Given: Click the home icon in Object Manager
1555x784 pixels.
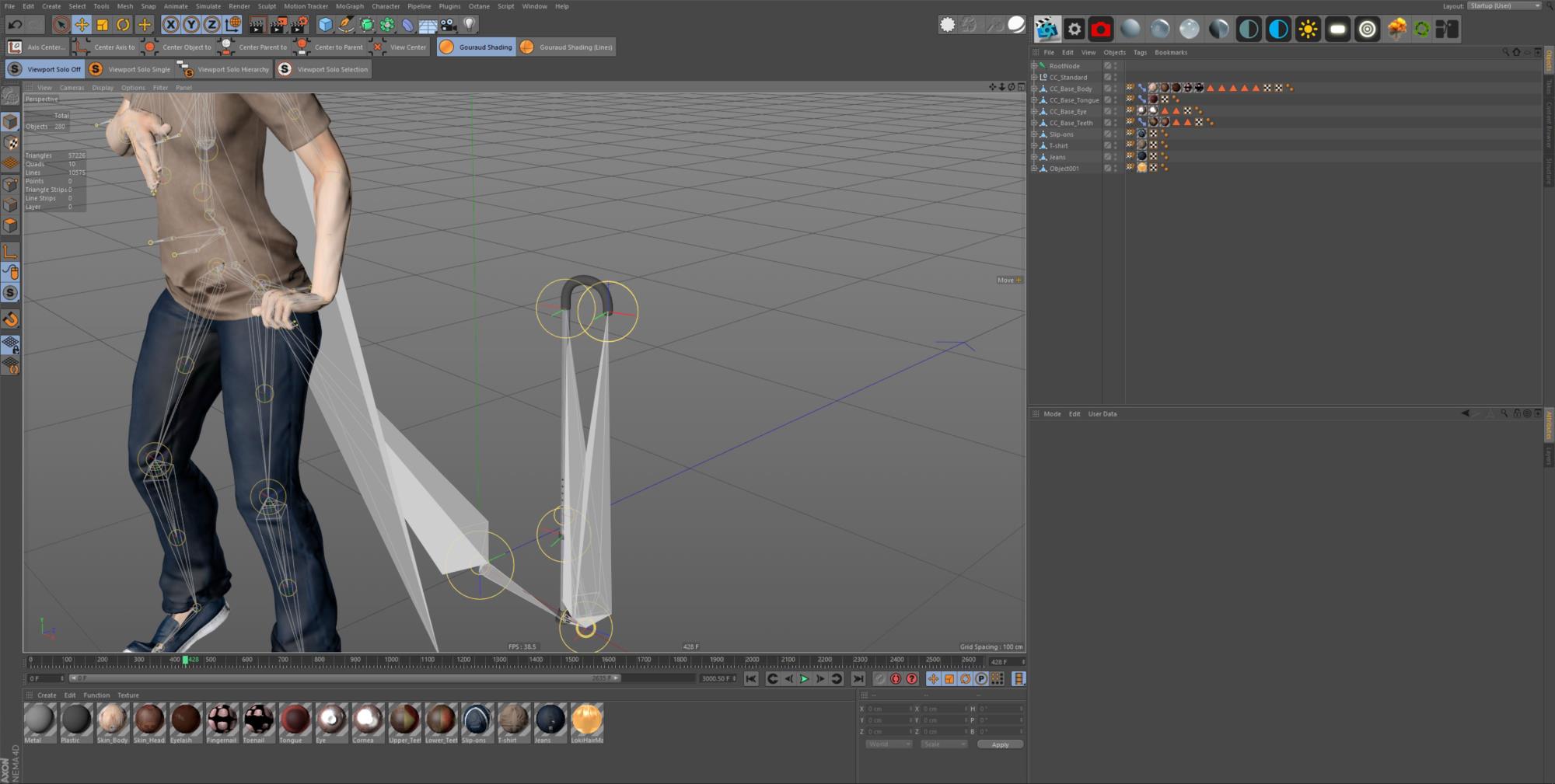Looking at the screenshot, I should (x=1516, y=52).
